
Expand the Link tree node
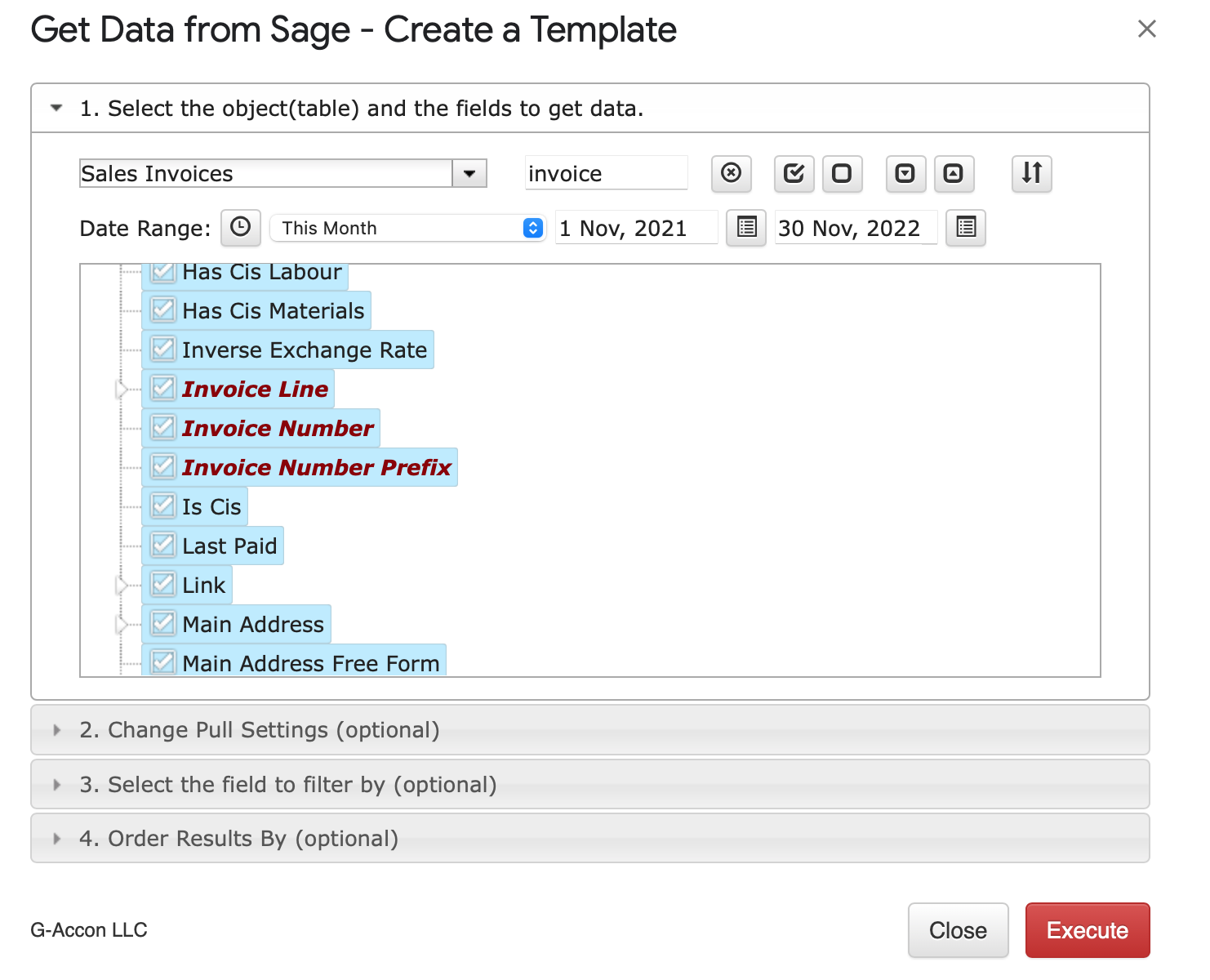pyautogui.click(x=122, y=586)
